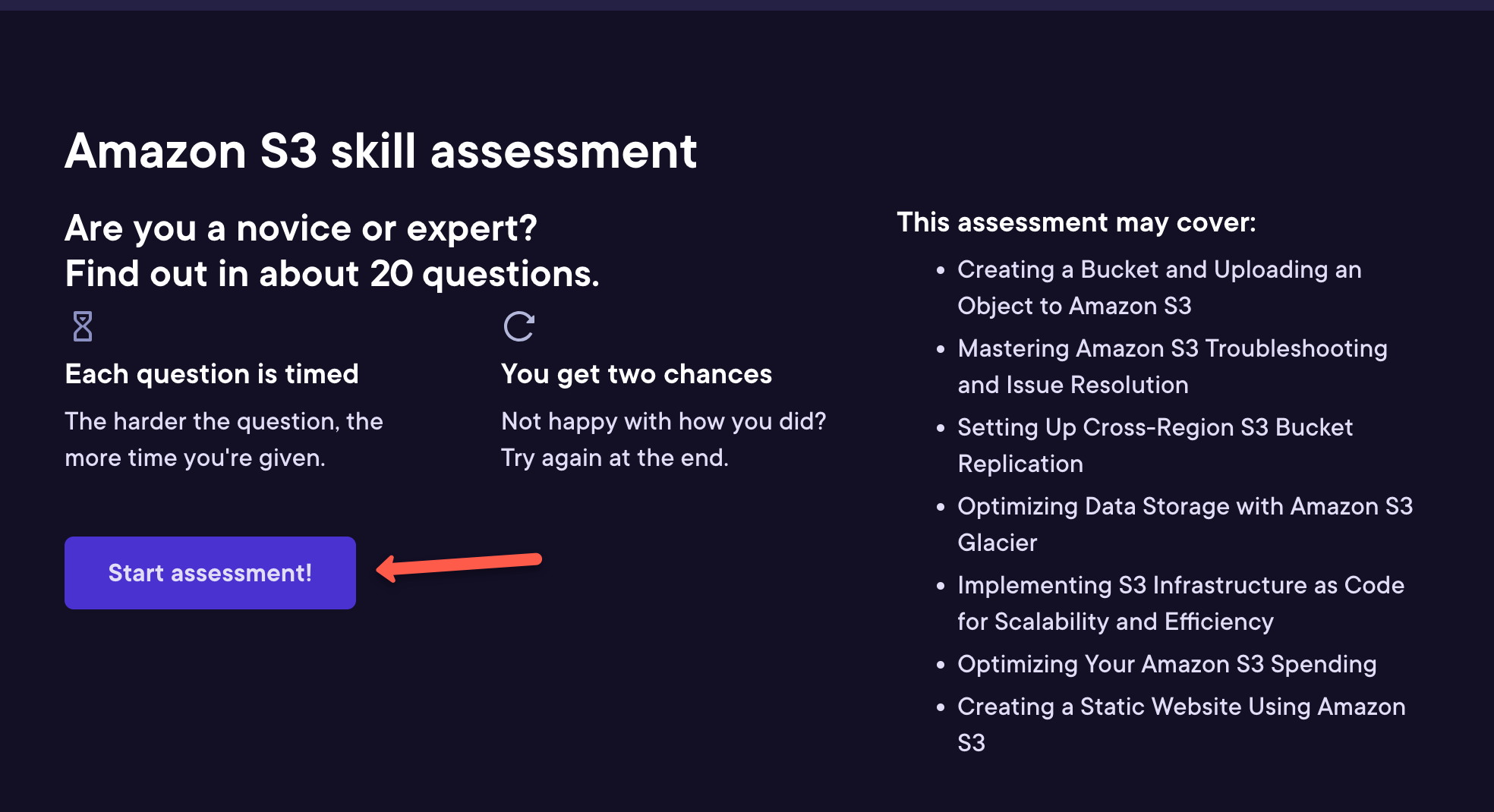Click the This assessment may cover header

click(1077, 222)
